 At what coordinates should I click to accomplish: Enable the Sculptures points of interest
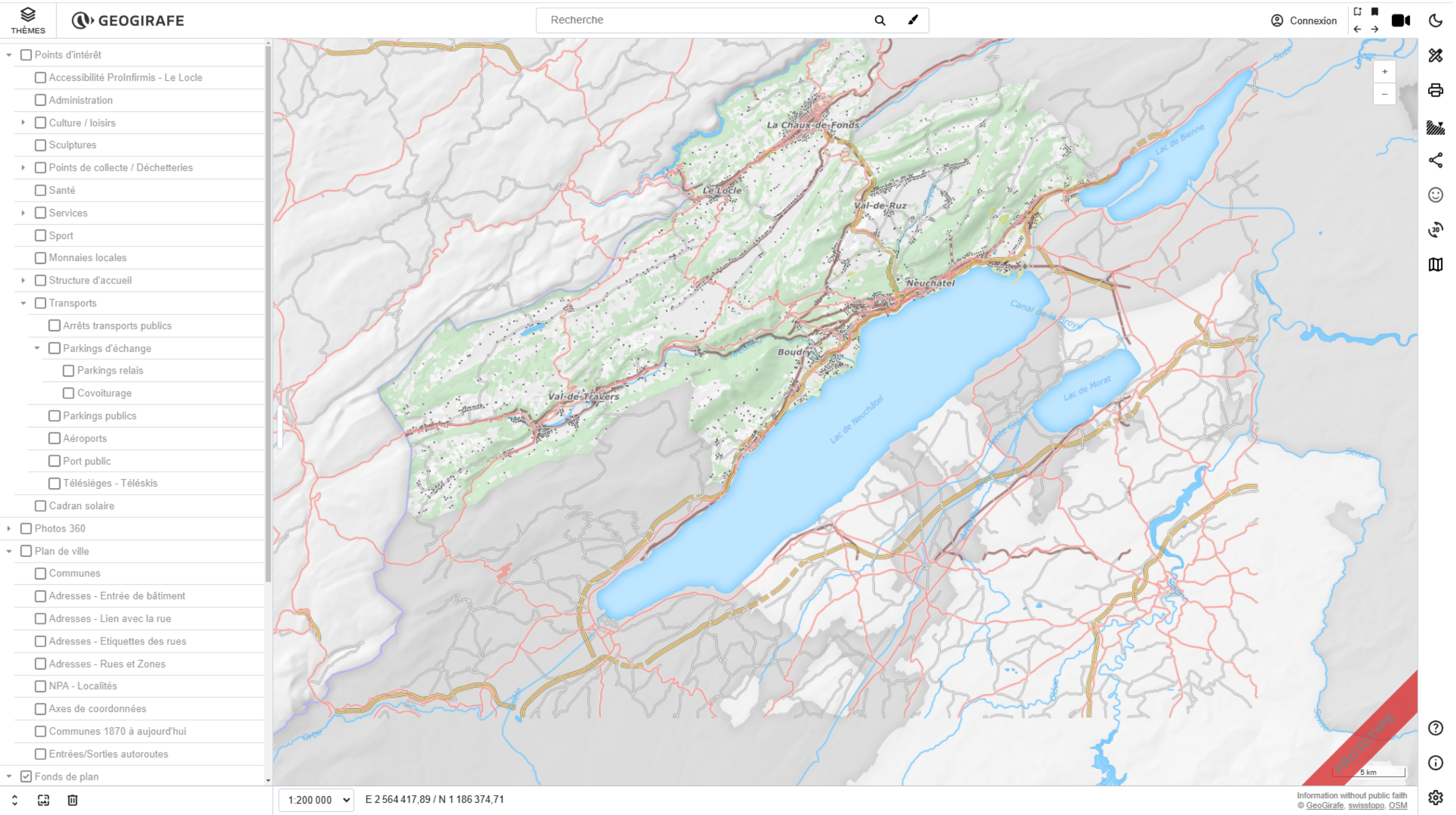[40, 145]
